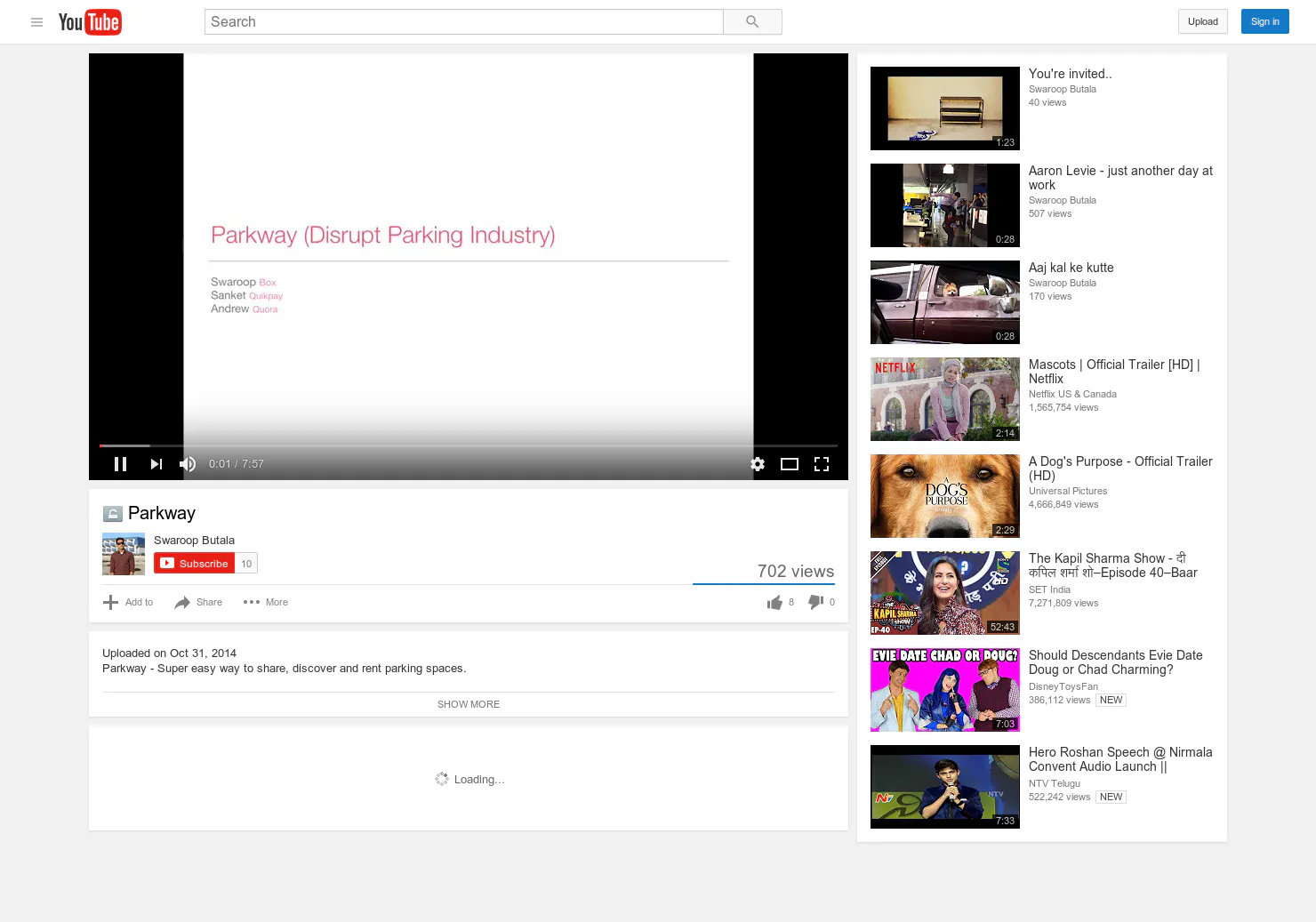Click the video icon beside Parkway title

[x=112, y=514]
